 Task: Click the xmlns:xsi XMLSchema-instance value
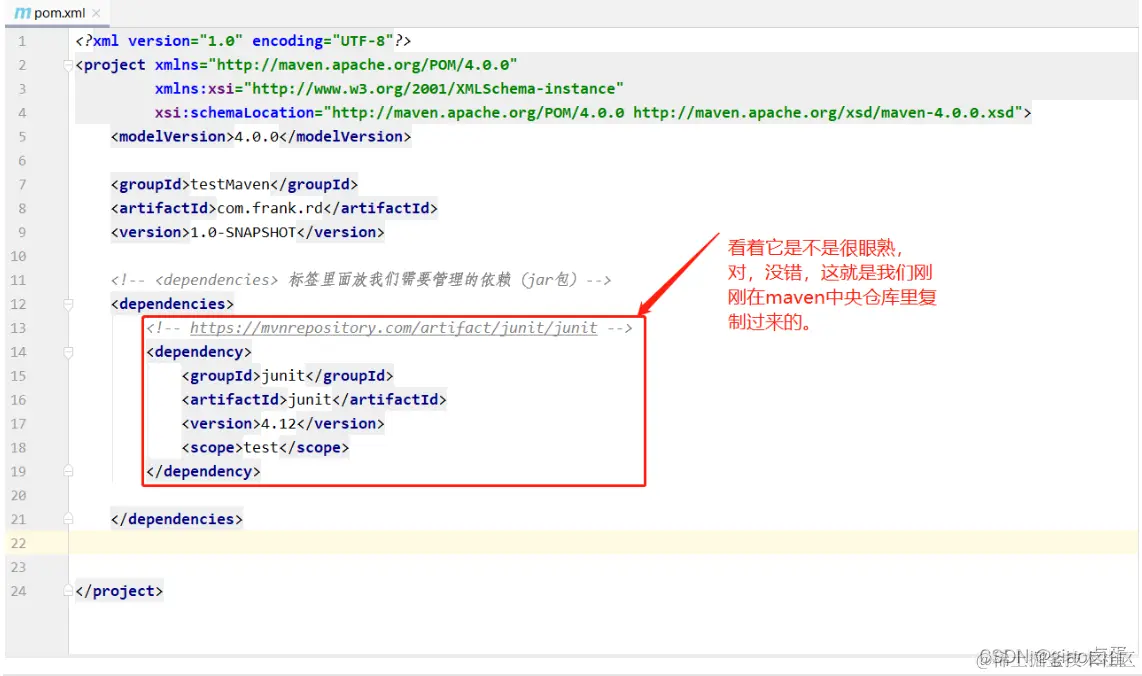coord(433,89)
